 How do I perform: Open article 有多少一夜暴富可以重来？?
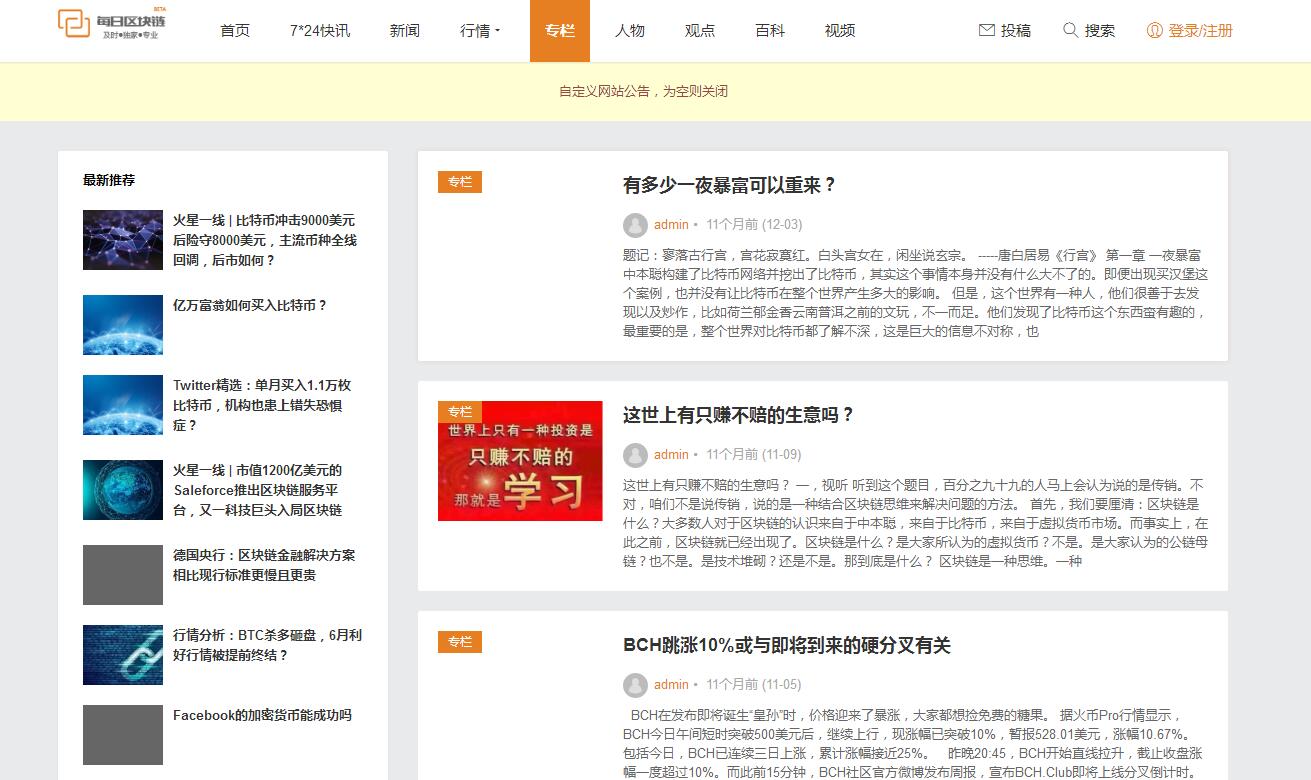pos(729,185)
